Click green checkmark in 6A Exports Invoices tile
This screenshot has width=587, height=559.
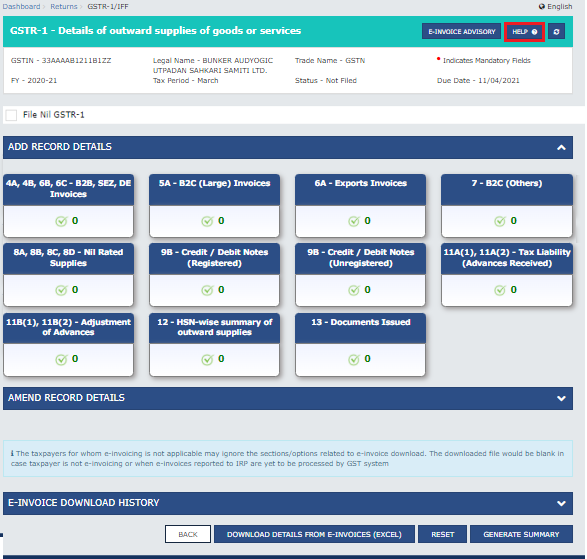(x=354, y=221)
